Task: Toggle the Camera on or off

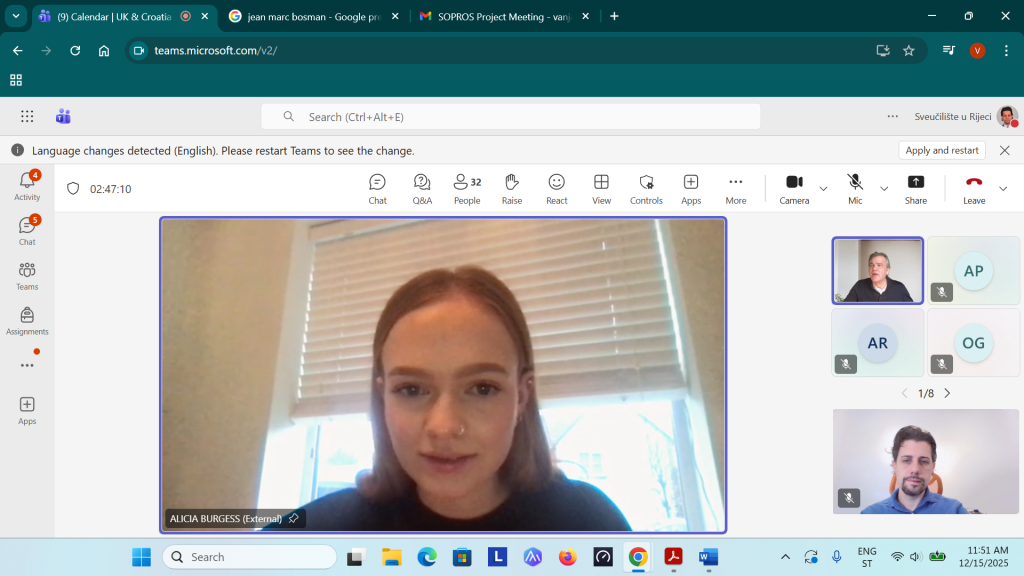Action: tap(794, 187)
